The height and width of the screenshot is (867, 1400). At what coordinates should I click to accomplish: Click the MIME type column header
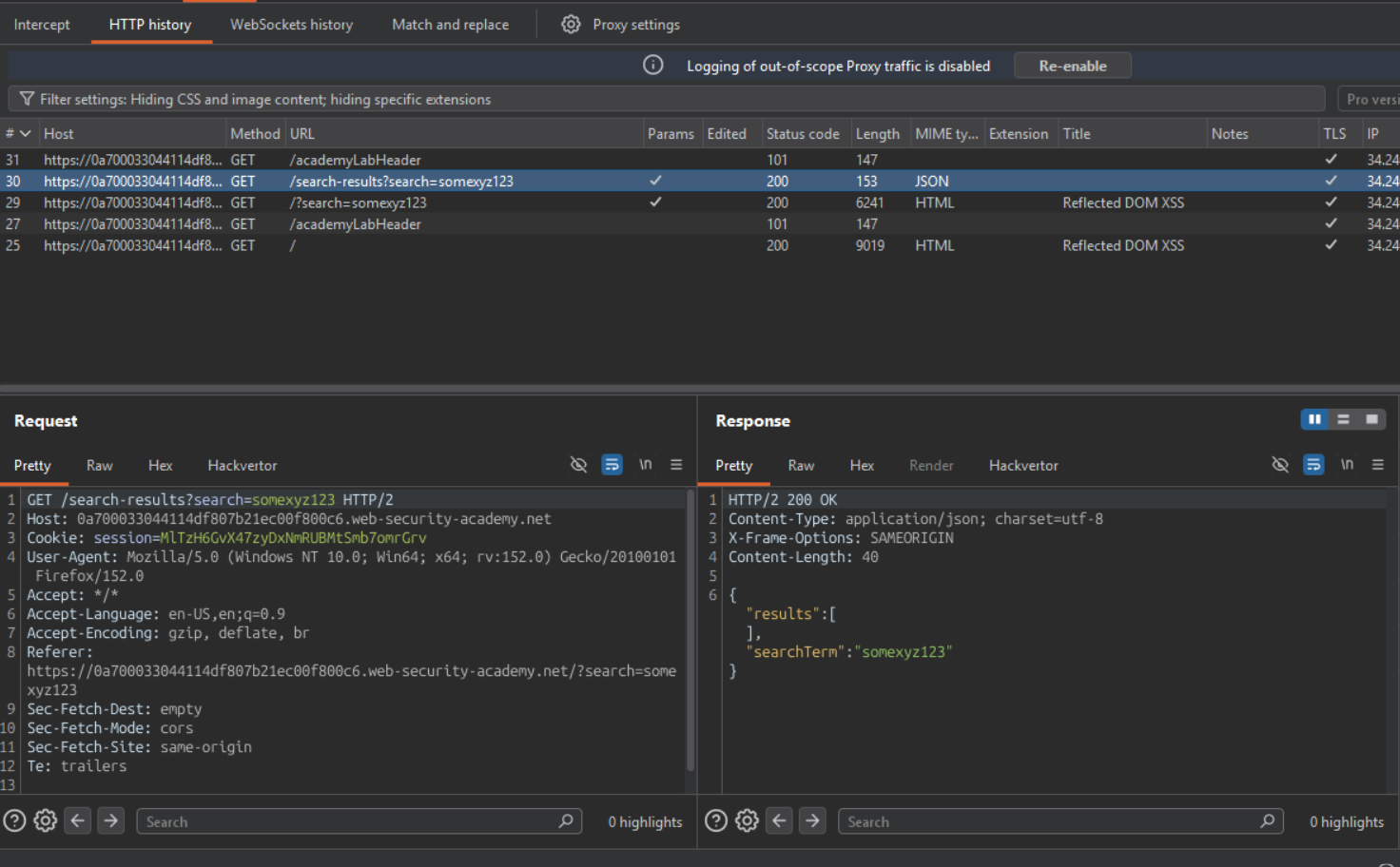tap(946, 134)
